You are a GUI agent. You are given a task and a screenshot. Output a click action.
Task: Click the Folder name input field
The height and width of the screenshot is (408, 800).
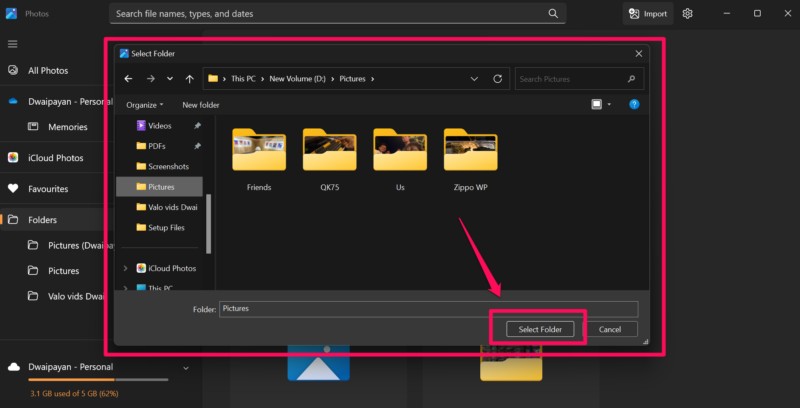(427, 309)
